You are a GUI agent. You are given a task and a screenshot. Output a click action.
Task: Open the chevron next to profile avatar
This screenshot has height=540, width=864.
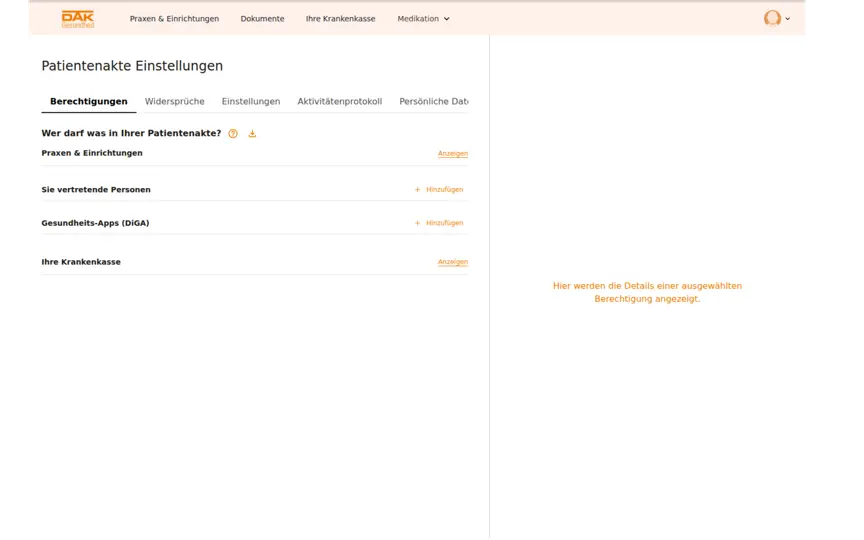pos(787,19)
